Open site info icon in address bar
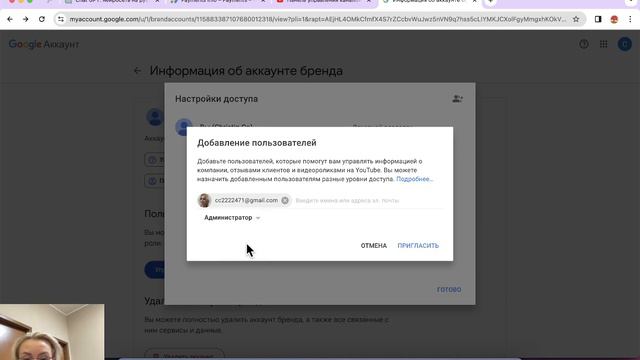This screenshot has width=640, height=360. [x=61, y=19]
